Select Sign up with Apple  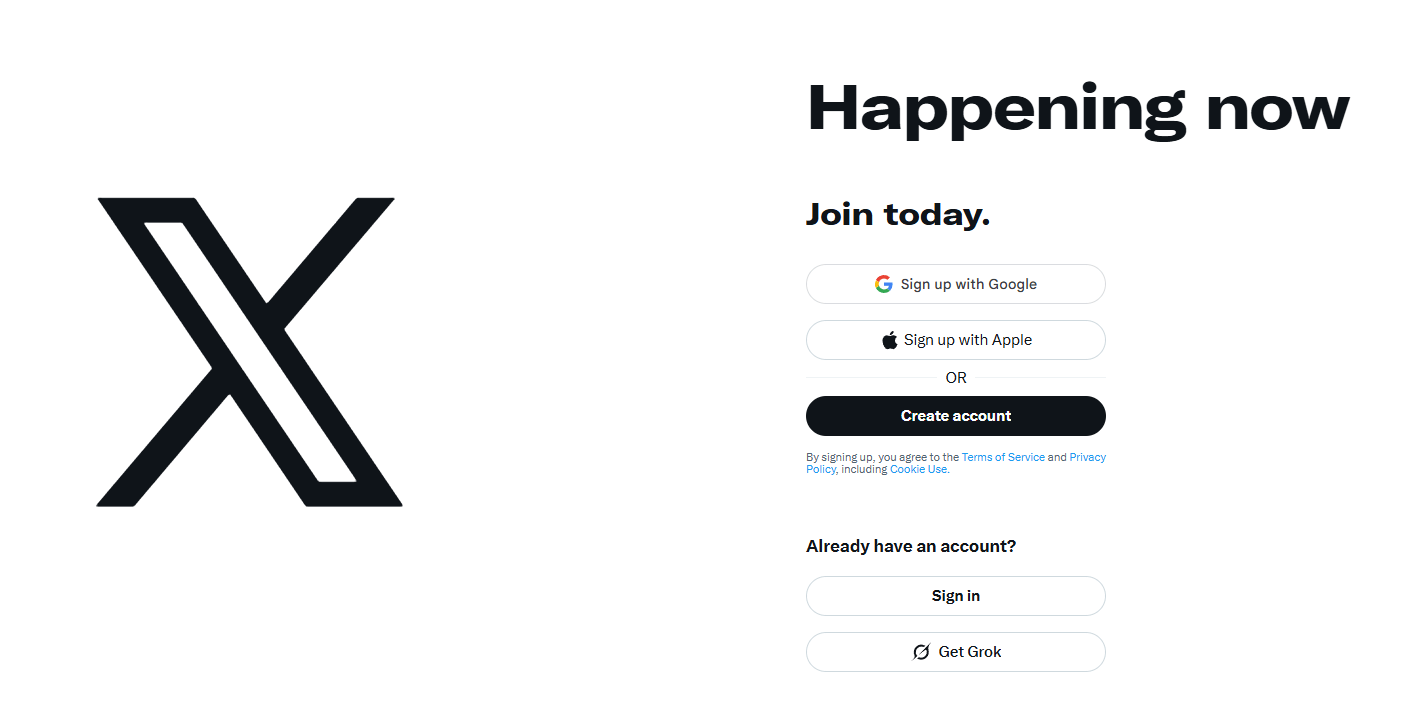(x=955, y=339)
